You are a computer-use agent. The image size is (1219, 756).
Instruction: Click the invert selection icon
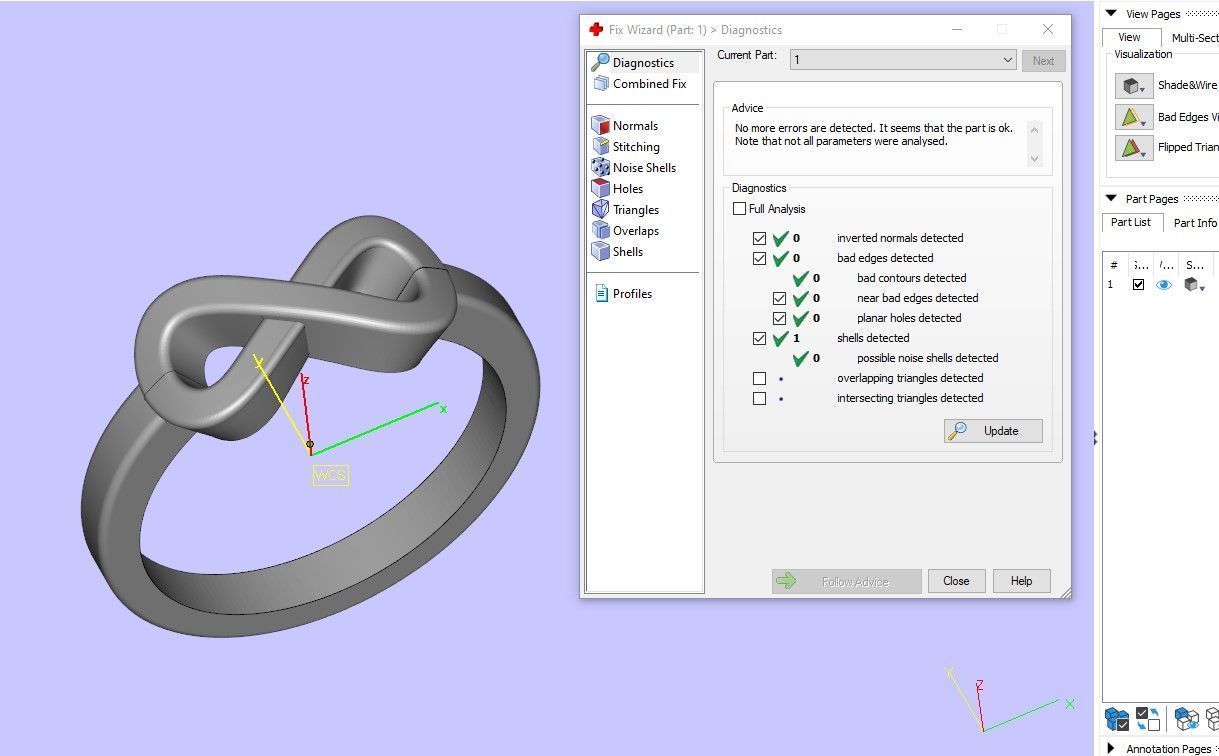point(1148,719)
